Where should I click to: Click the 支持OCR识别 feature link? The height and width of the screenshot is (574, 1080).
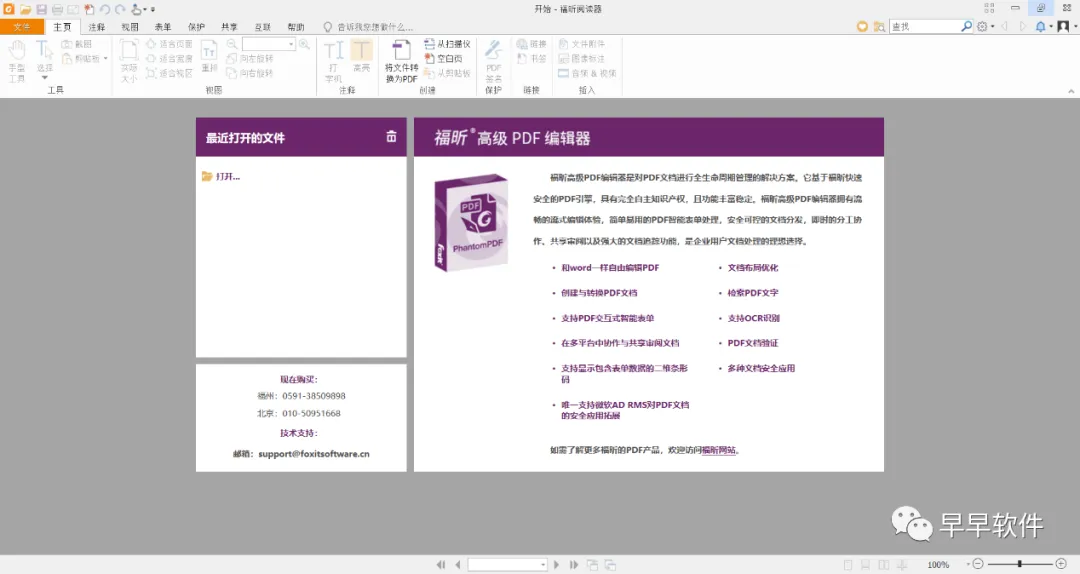(x=754, y=318)
